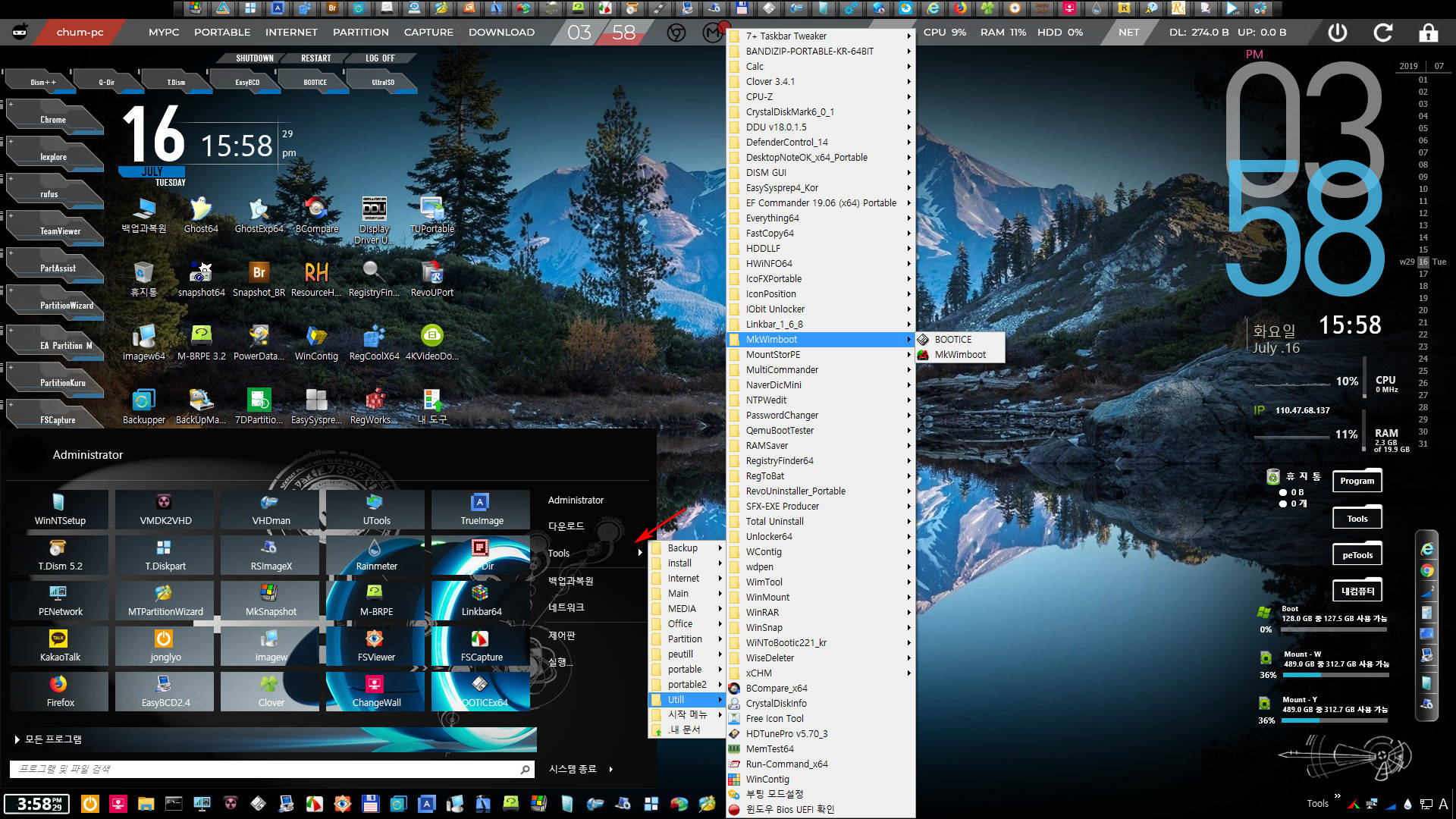
Task: Click the 프로그램 및 파일 검색 search field
Action: click(x=271, y=769)
